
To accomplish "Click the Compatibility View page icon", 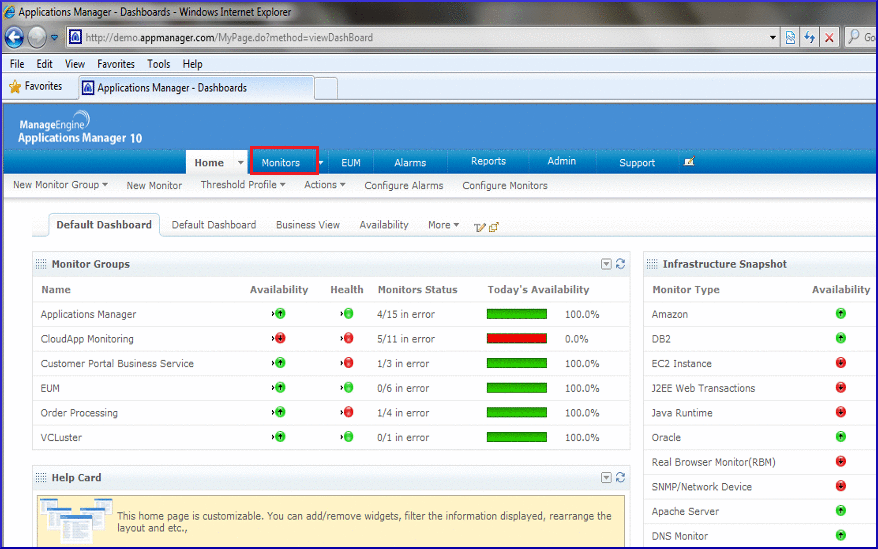I will (x=790, y=38).
